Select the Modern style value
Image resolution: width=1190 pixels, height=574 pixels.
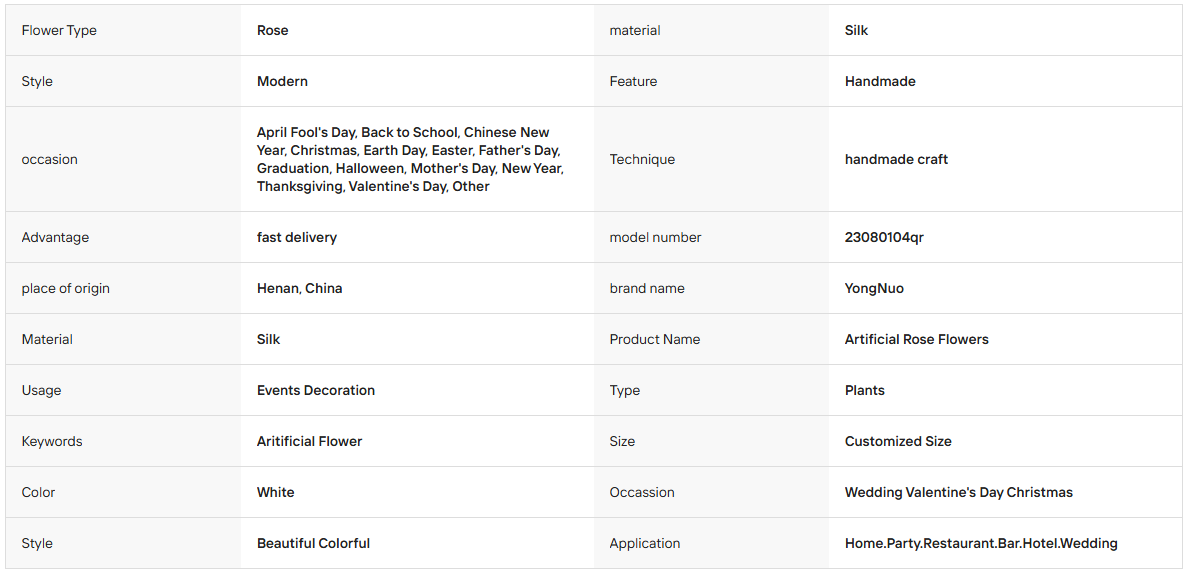click(x=282, y=81)
